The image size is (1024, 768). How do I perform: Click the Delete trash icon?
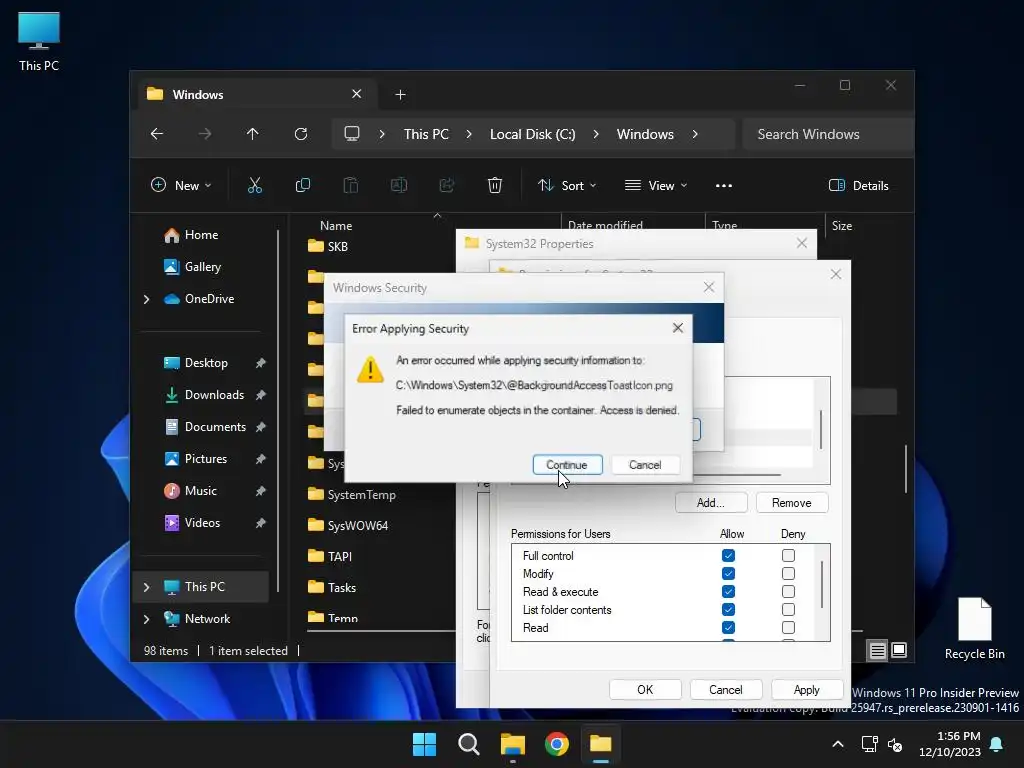pyautogui.click(x=495, y=185)
